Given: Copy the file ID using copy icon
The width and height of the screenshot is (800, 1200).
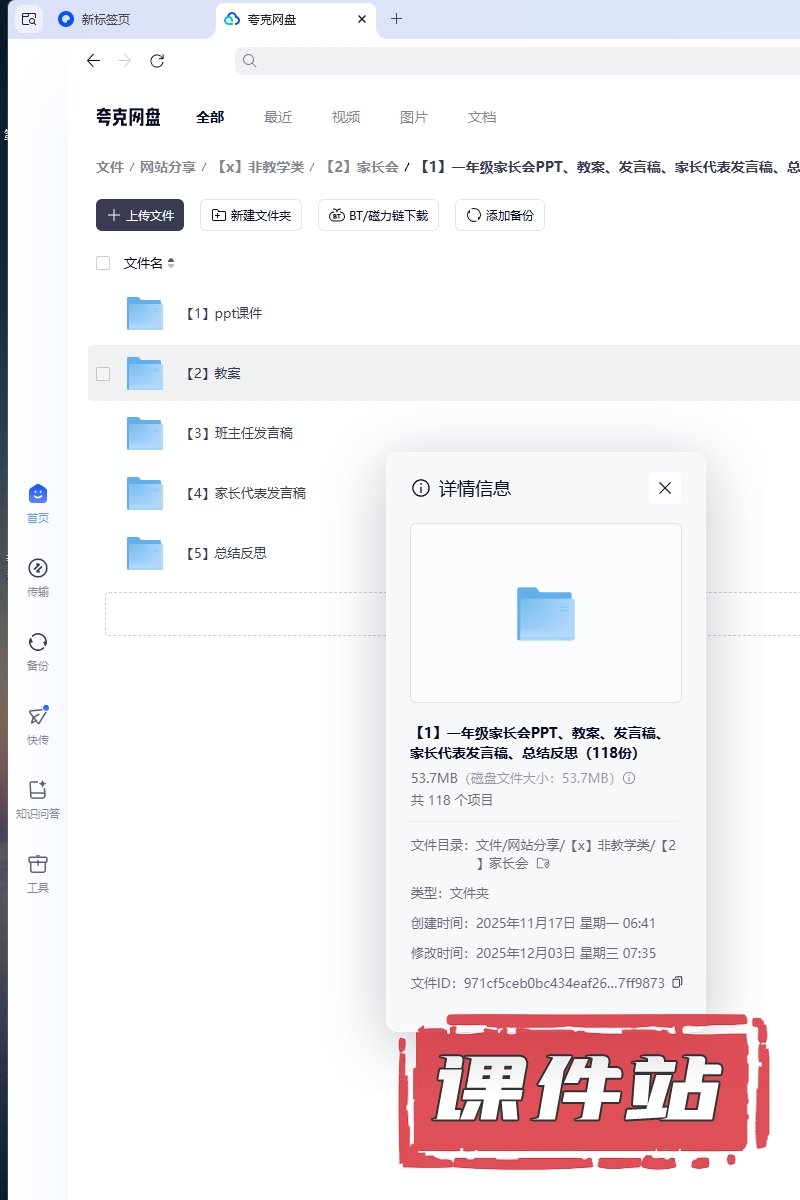Looking at the screenshot, I should 678,983.
